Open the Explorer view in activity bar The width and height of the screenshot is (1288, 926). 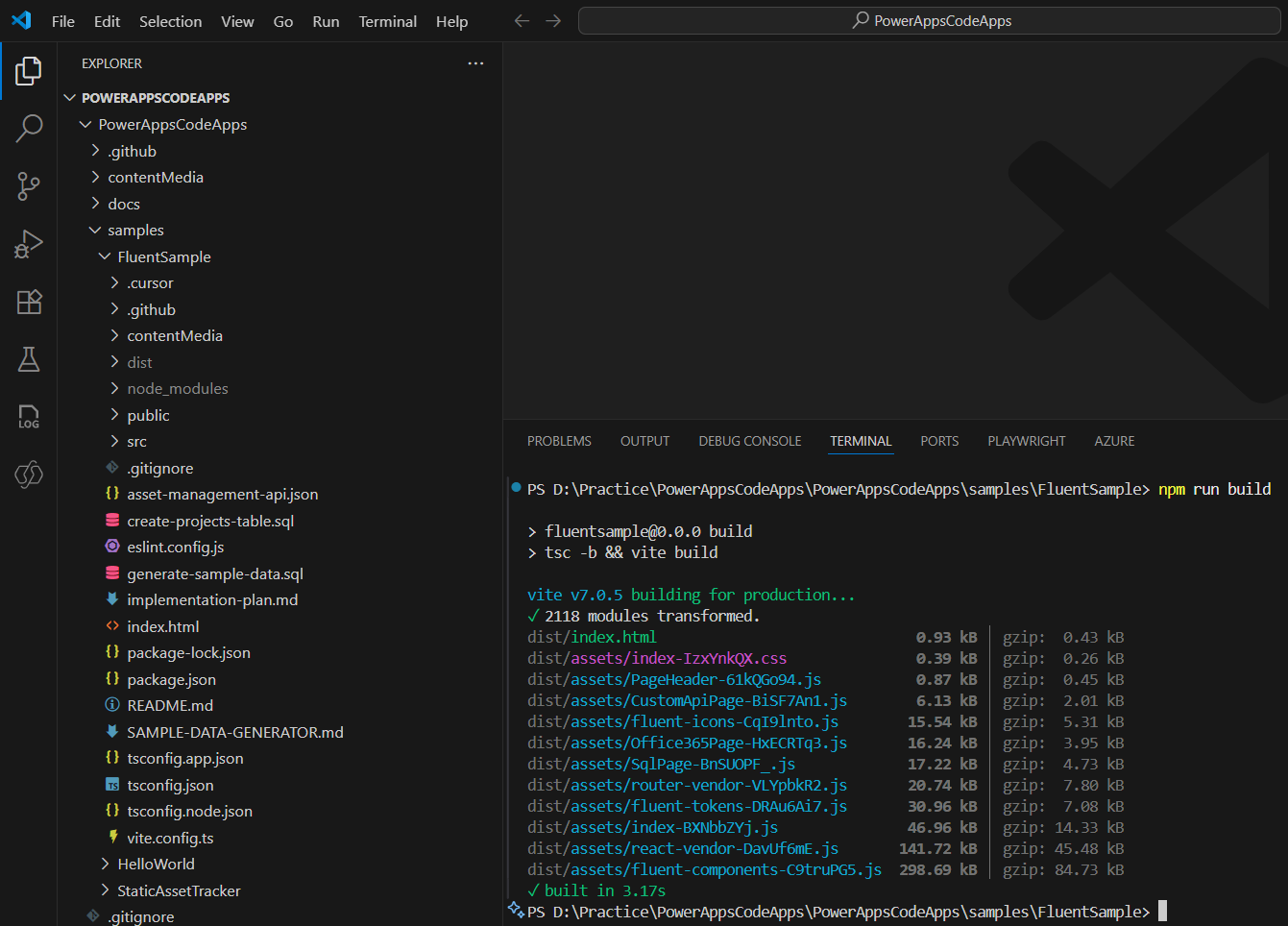coord(29,70)
